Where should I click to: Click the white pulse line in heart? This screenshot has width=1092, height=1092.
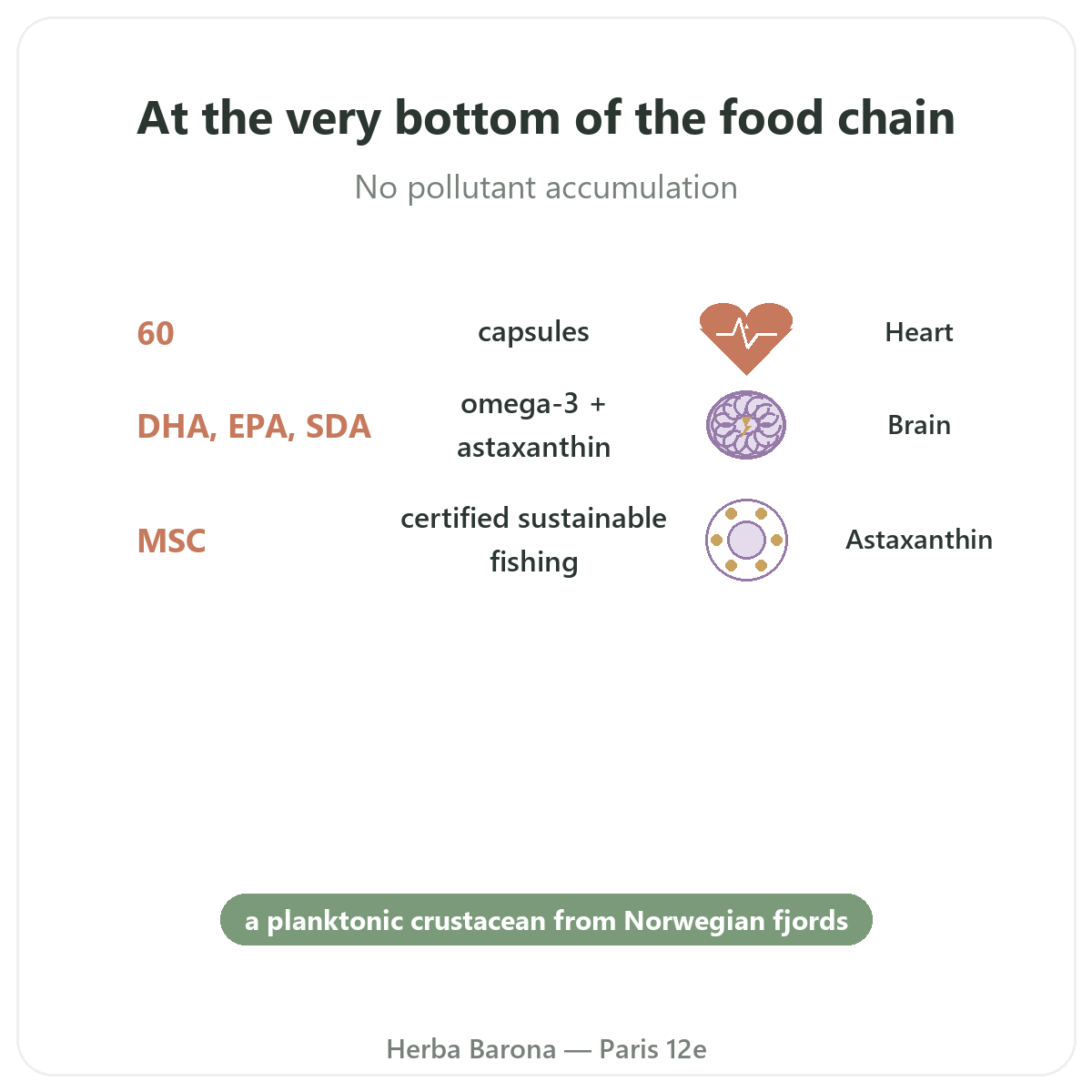coord(746,335)
